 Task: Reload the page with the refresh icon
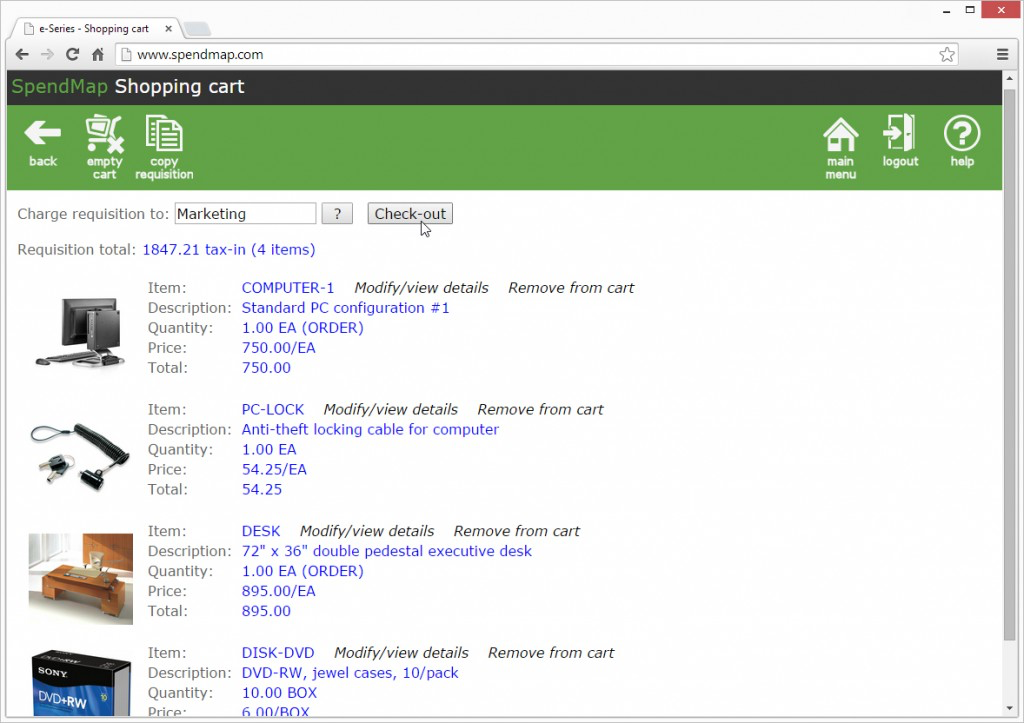point(72,54)
